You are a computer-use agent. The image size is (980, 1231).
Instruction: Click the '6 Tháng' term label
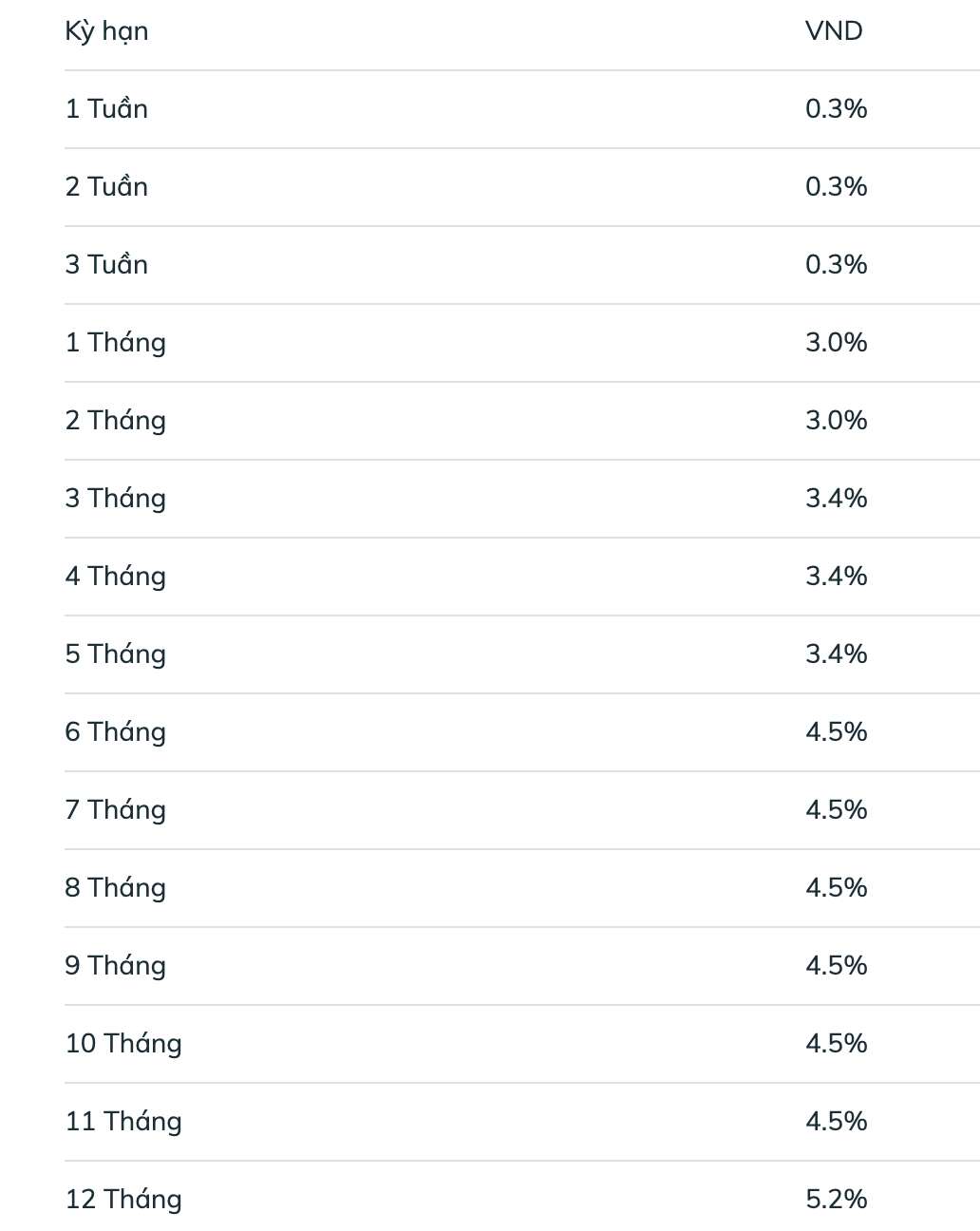click(x=115, y=732)
